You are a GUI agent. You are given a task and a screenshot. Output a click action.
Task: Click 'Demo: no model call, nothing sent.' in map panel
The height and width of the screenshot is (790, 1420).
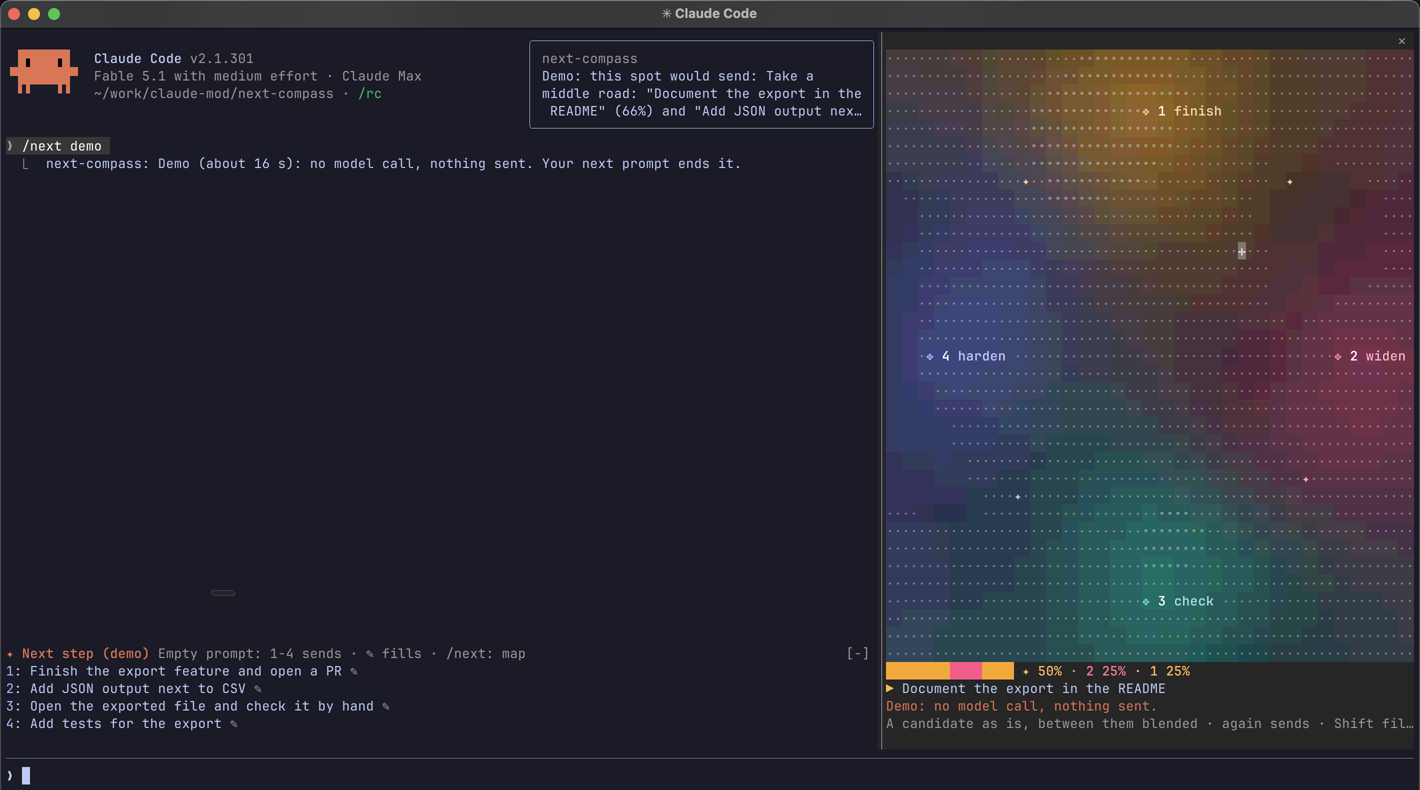click(x=1022, y=706)
